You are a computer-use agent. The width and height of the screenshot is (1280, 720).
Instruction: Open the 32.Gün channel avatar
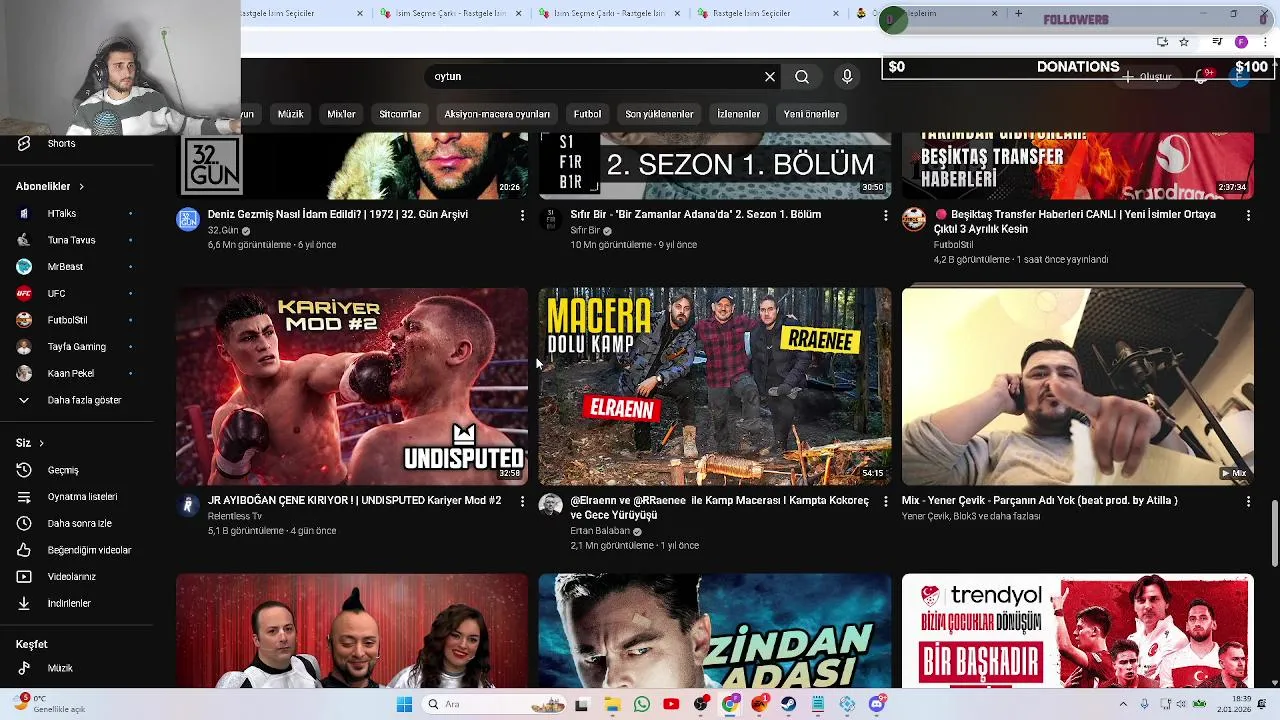[188, 220]
